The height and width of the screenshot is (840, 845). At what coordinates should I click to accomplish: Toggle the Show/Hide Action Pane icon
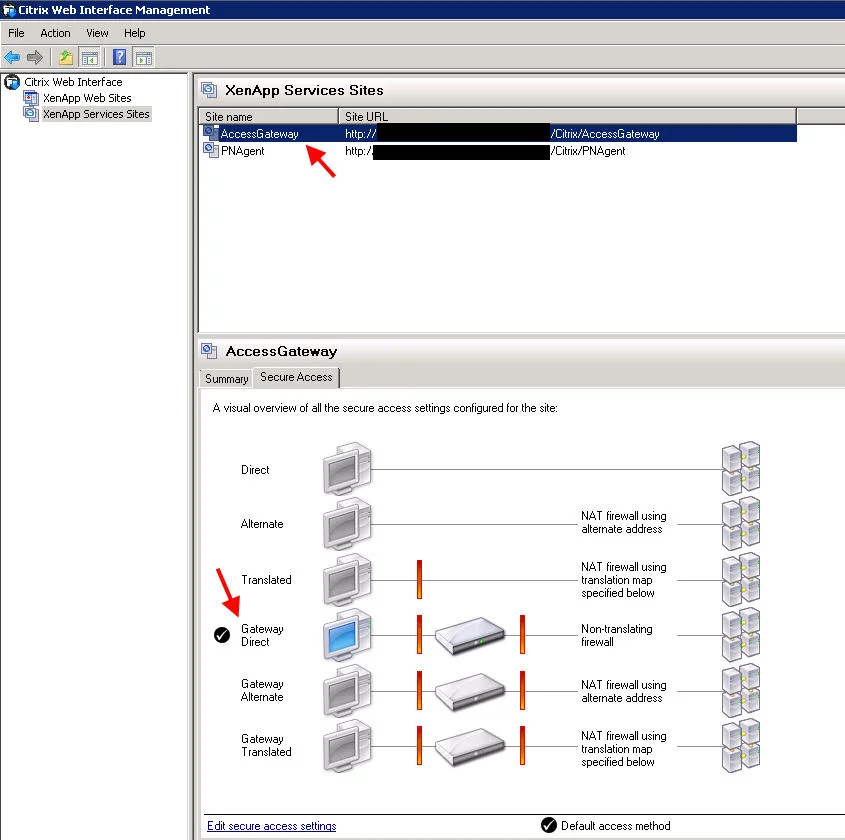click(x=143, y=57)
